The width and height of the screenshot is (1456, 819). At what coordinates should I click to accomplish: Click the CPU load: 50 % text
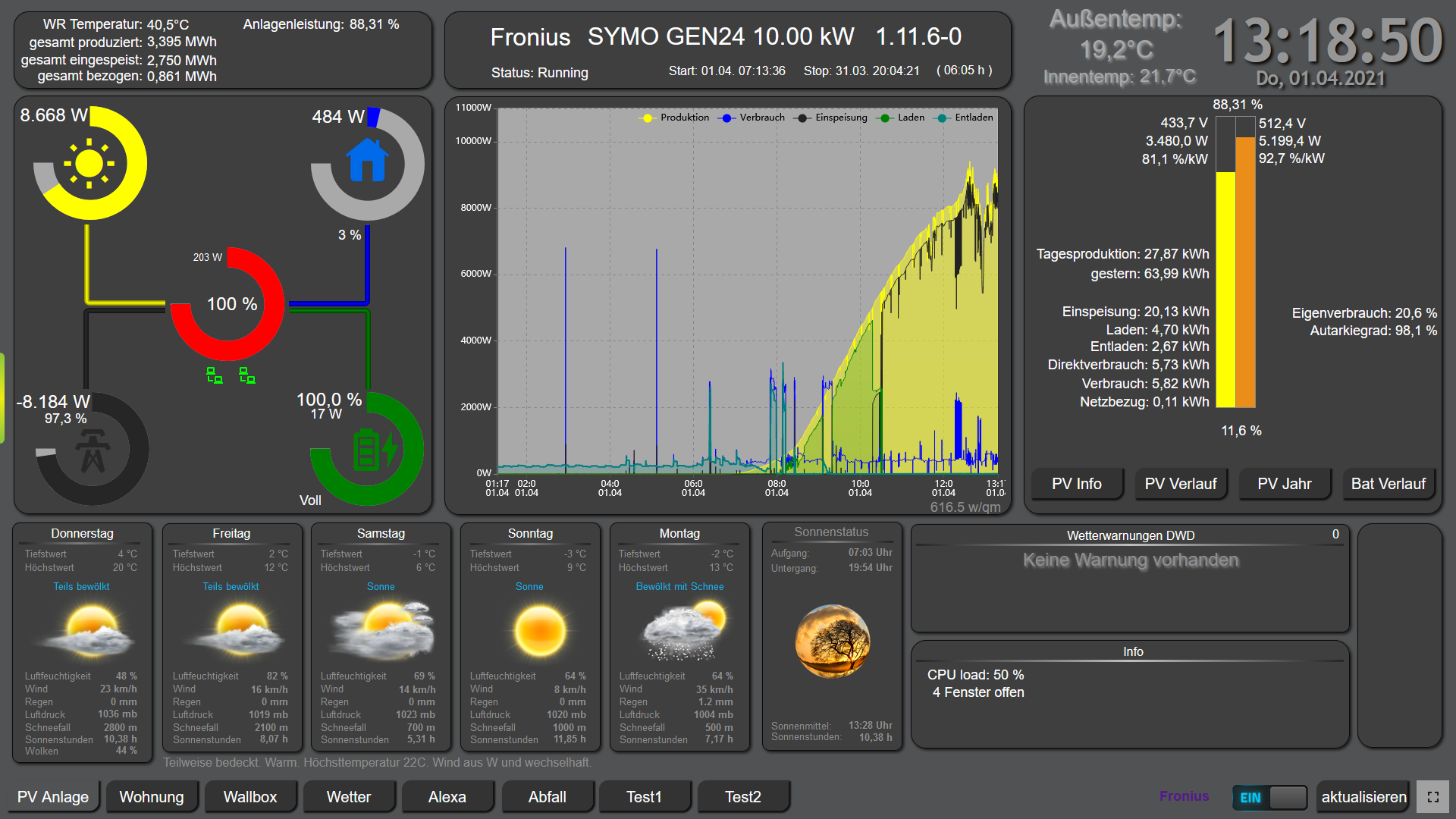point(975,675)
